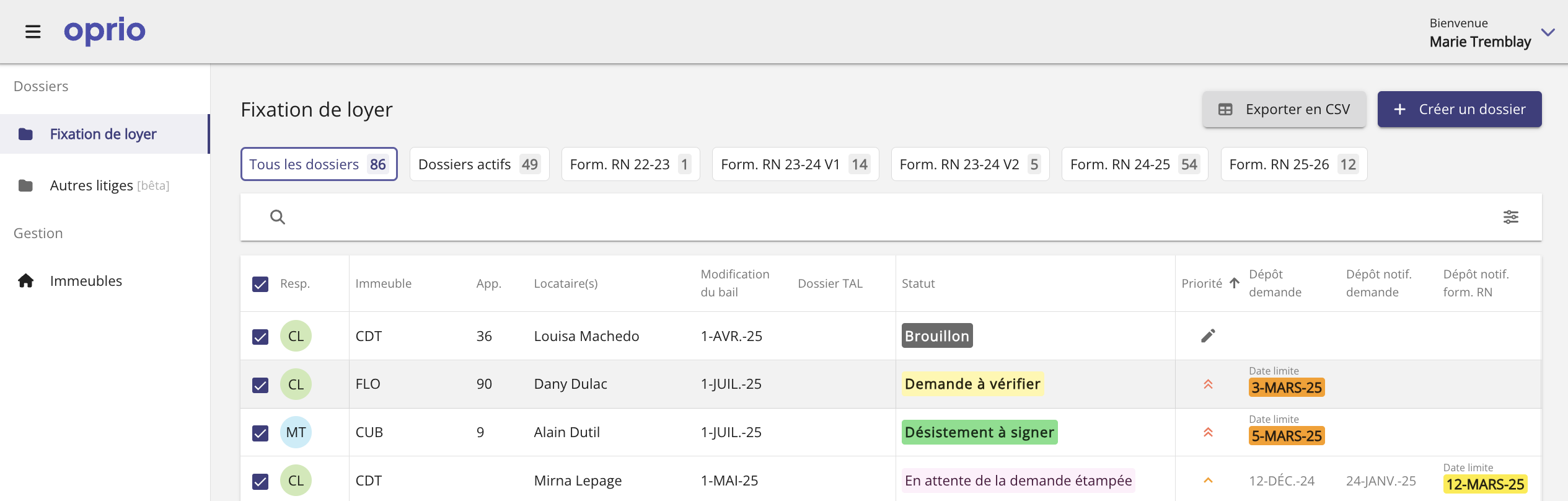
Task: Click into the search input field
Action: [868, 217]
